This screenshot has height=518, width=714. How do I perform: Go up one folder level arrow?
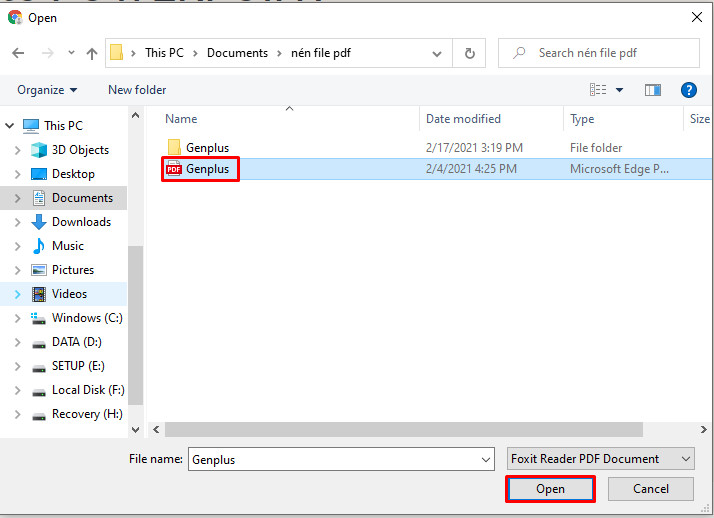coord(92,54)
